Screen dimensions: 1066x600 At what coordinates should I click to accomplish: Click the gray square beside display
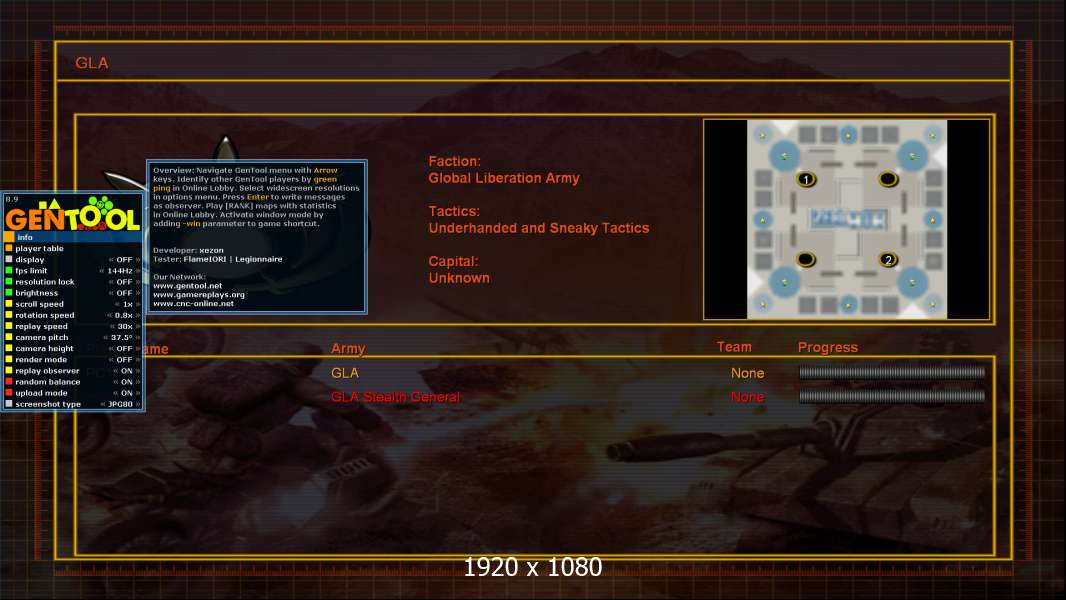[x=9, y=260]
